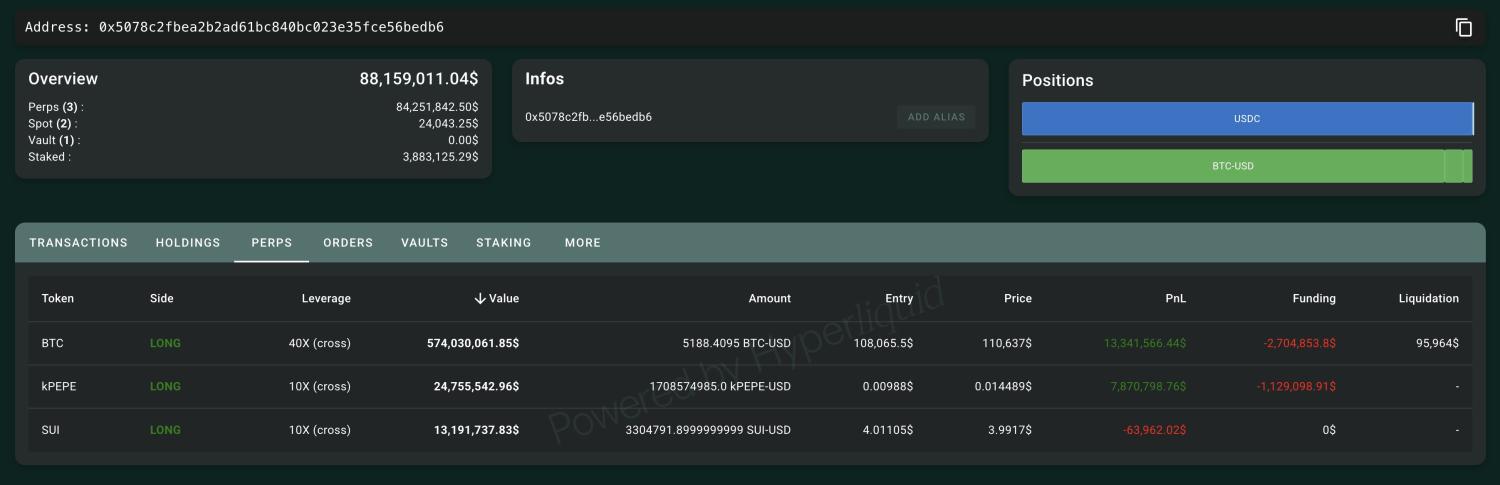The image size is (1500, 485).
Task: Click the SUI token name
Action: (x=52, y=430)
